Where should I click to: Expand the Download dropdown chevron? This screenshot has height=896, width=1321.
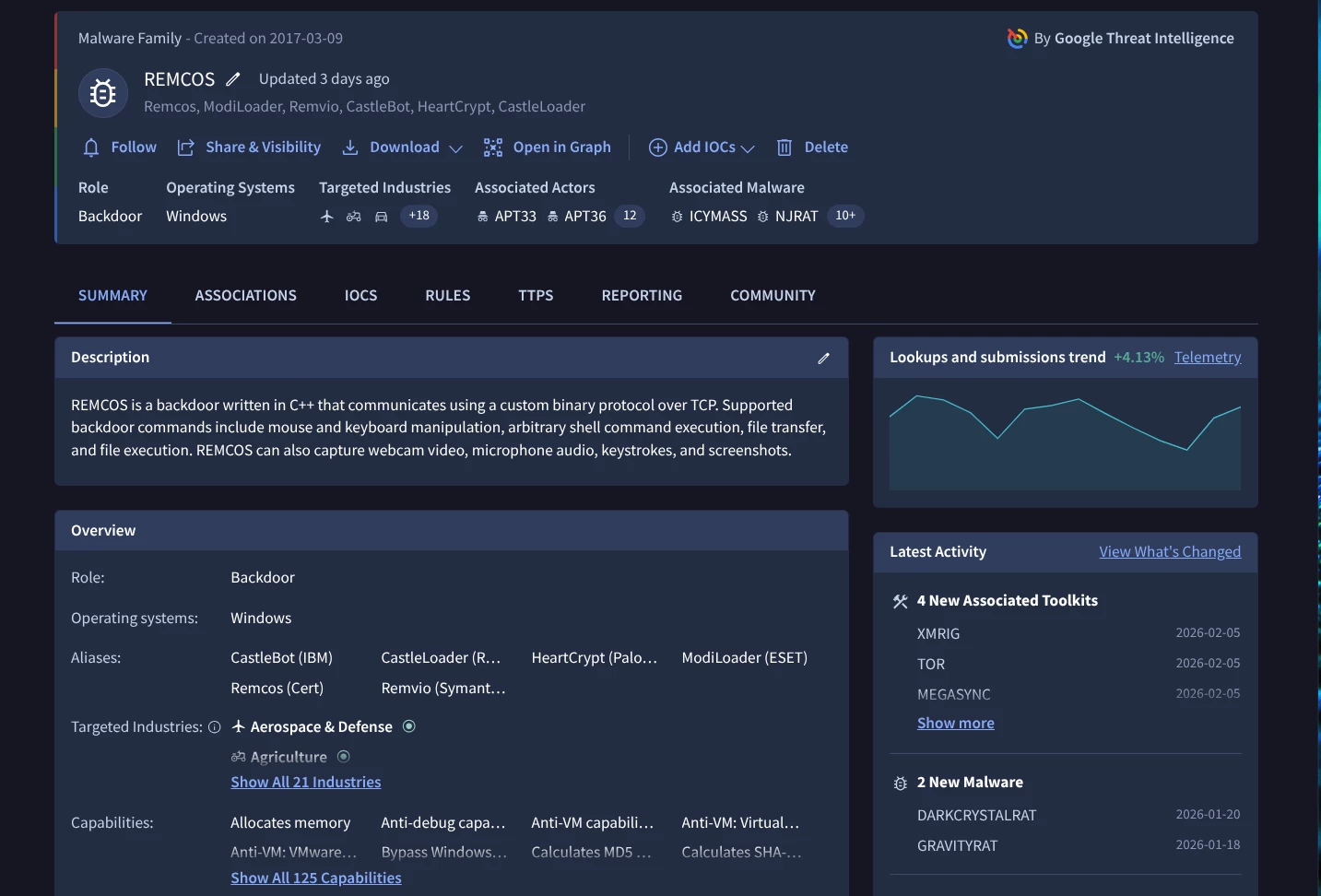click(455, 148)
